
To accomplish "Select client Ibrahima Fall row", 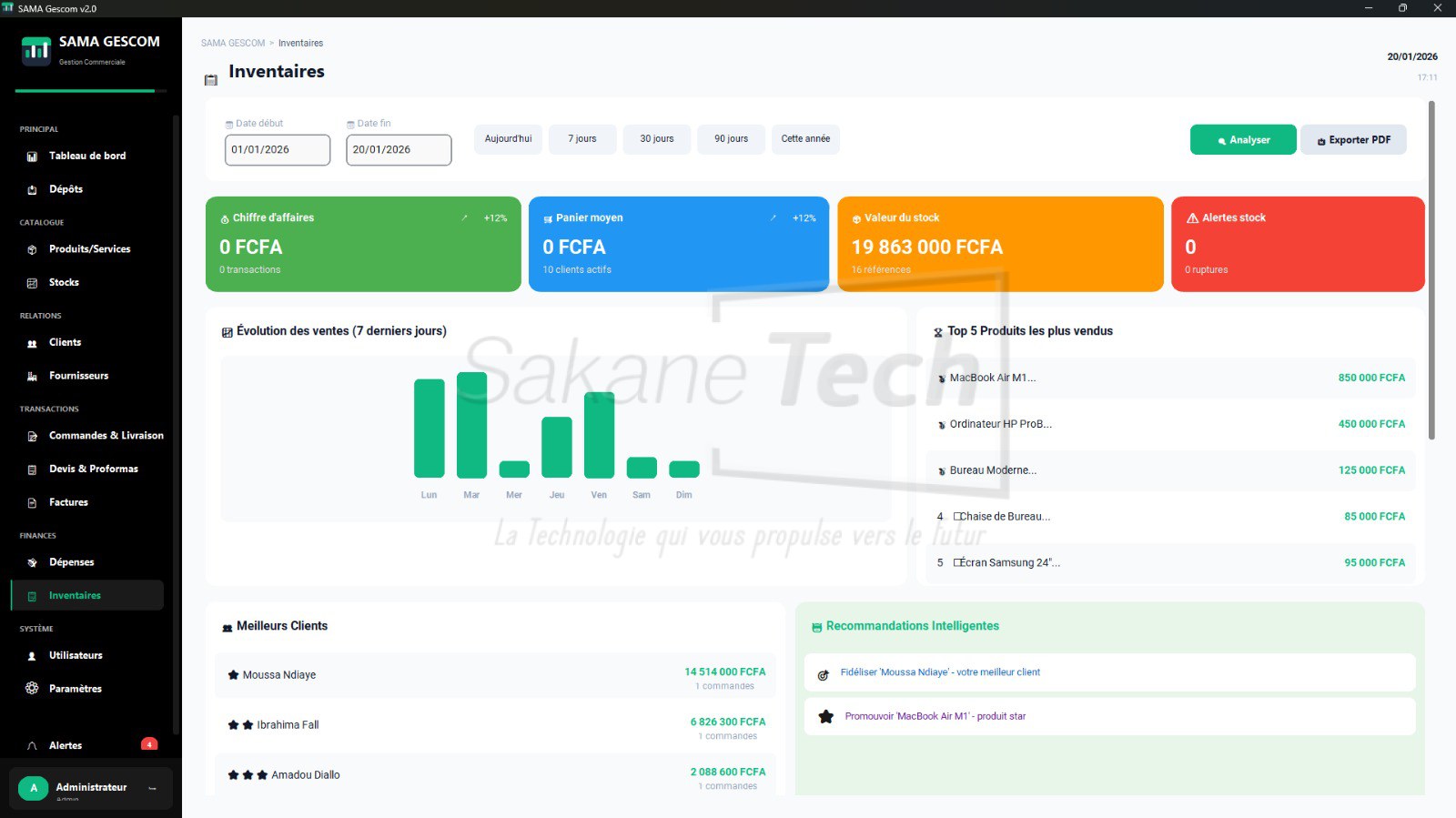I will [496, 725].
